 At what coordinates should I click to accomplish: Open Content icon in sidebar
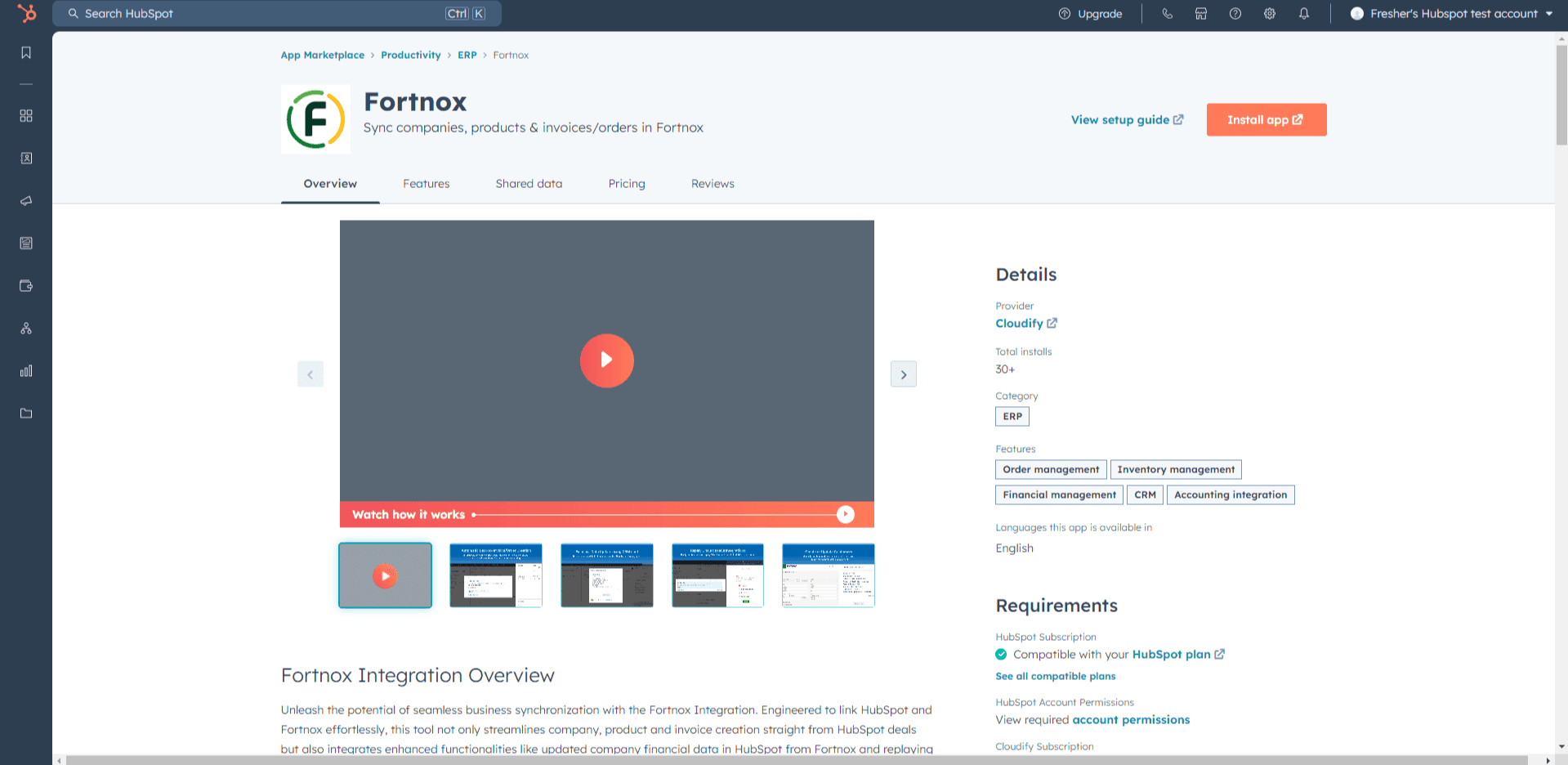click(x=26, y=244)
